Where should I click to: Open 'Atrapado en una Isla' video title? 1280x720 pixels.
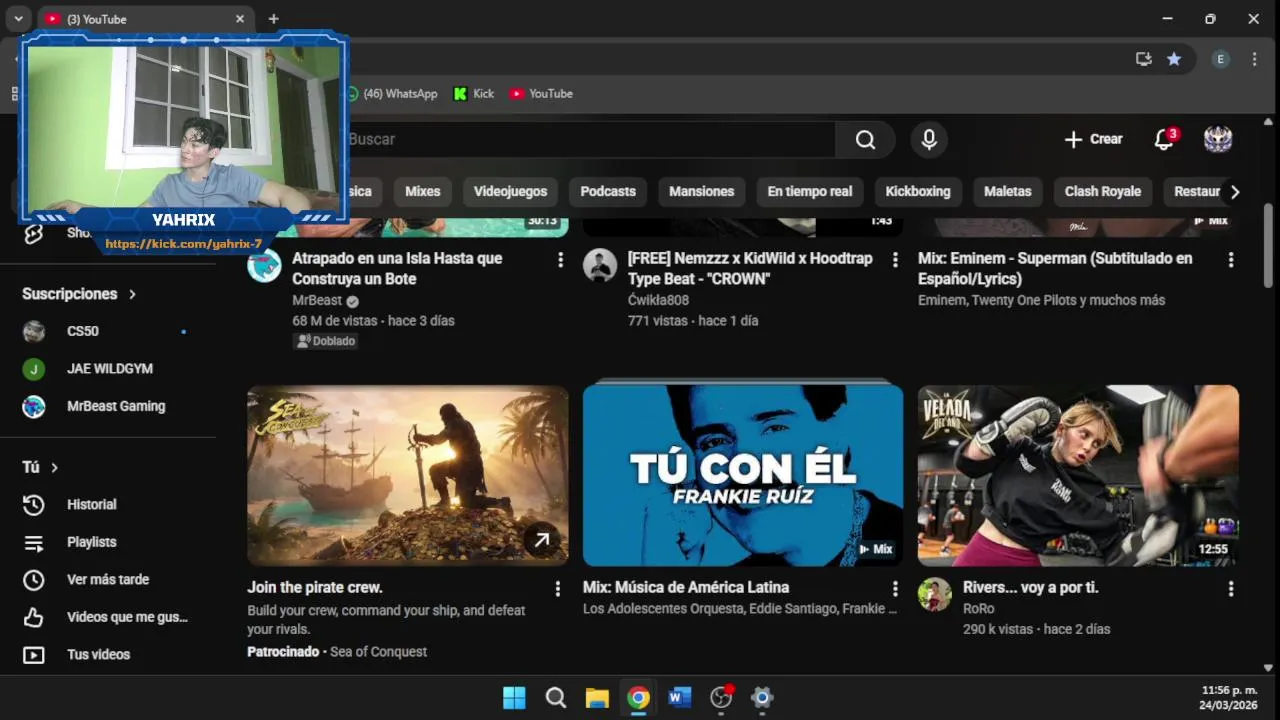pyautogui.click(x=397, y=269)
